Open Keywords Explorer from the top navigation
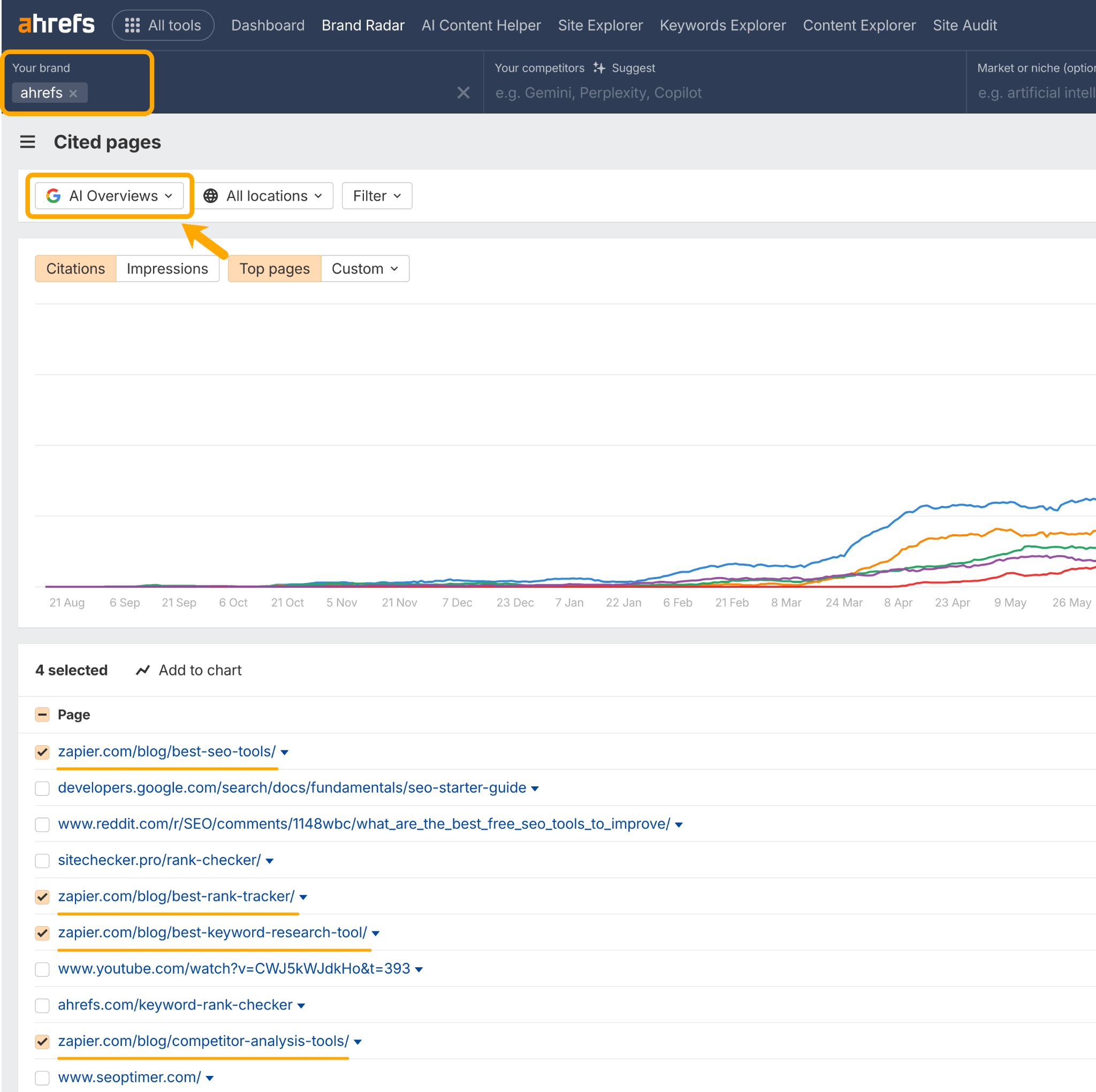Viewport: 1096px width, 1092px height. click(x=722, y=25)
